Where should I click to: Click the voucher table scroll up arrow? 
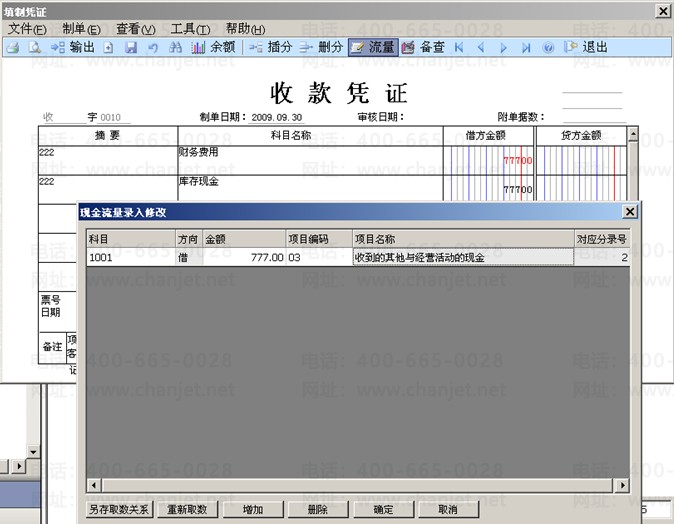pyautogui.click(x=633, y=134)
